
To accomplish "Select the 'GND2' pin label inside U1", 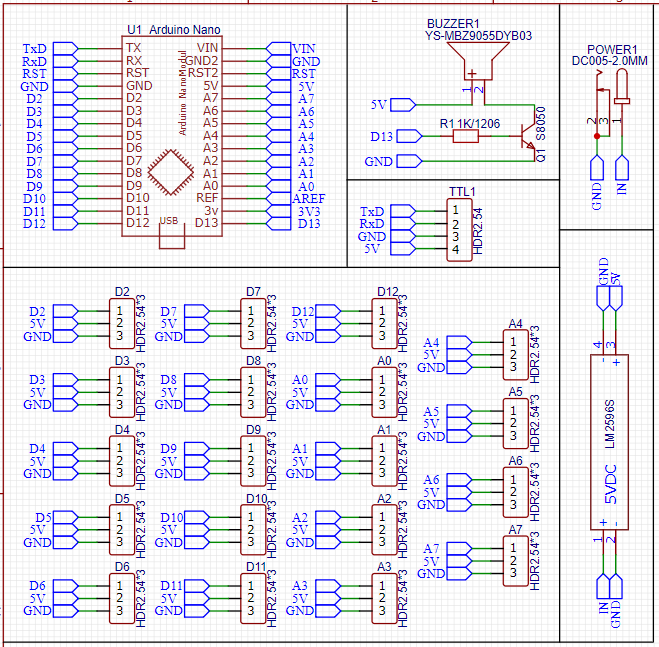I will pos(201,61).
